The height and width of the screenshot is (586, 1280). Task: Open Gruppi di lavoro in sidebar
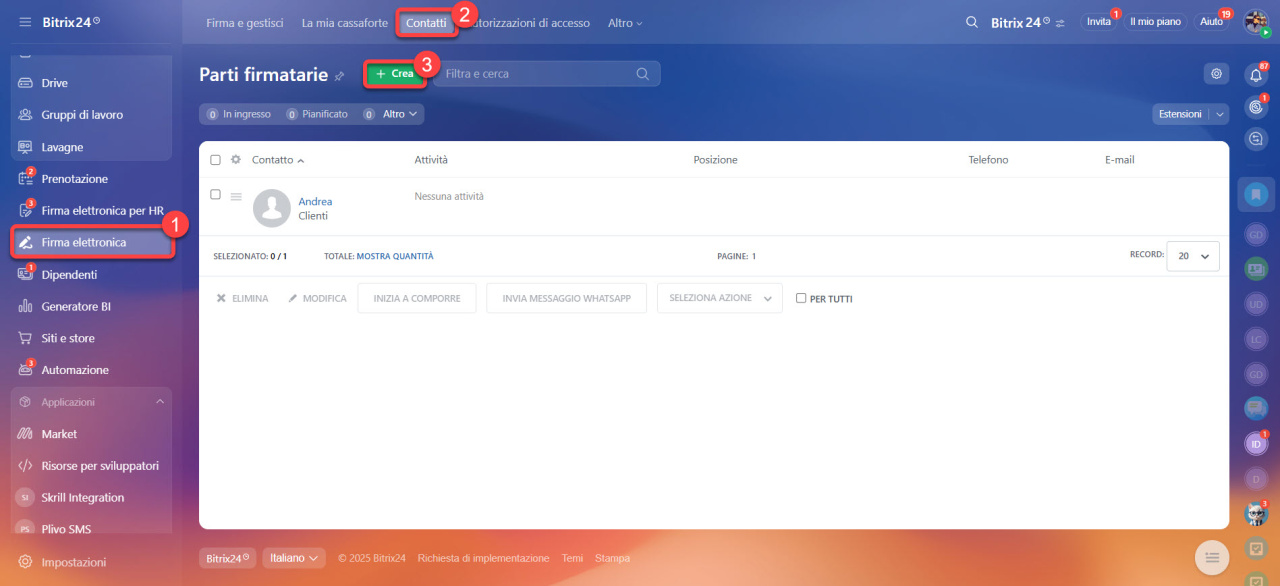point(91,115)
